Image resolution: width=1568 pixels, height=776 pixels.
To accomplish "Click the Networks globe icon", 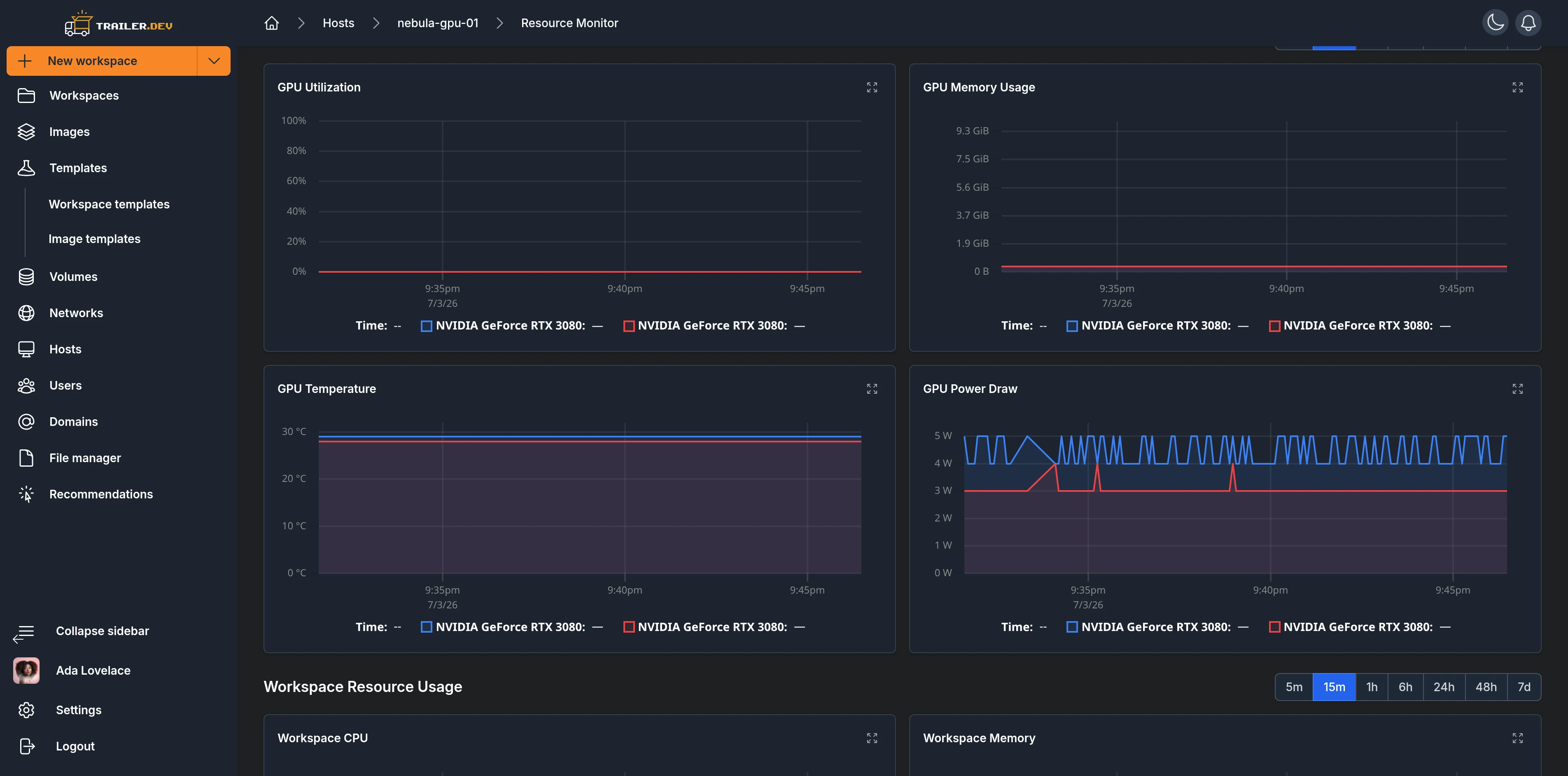I will [x=26, y=313].
